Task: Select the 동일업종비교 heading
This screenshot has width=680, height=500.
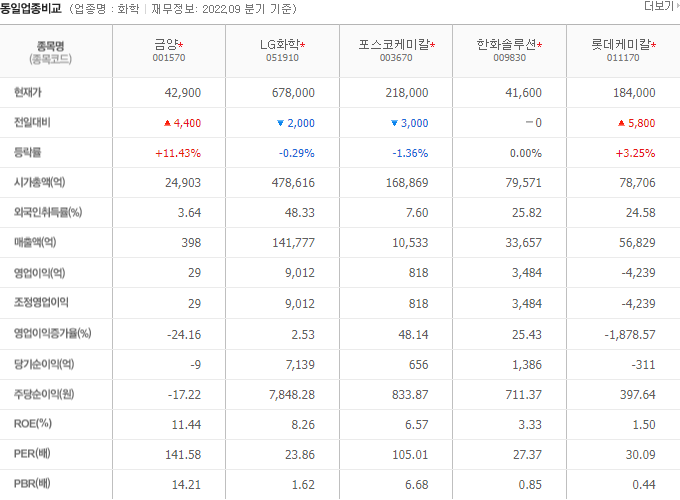Action: click(31, 9)
